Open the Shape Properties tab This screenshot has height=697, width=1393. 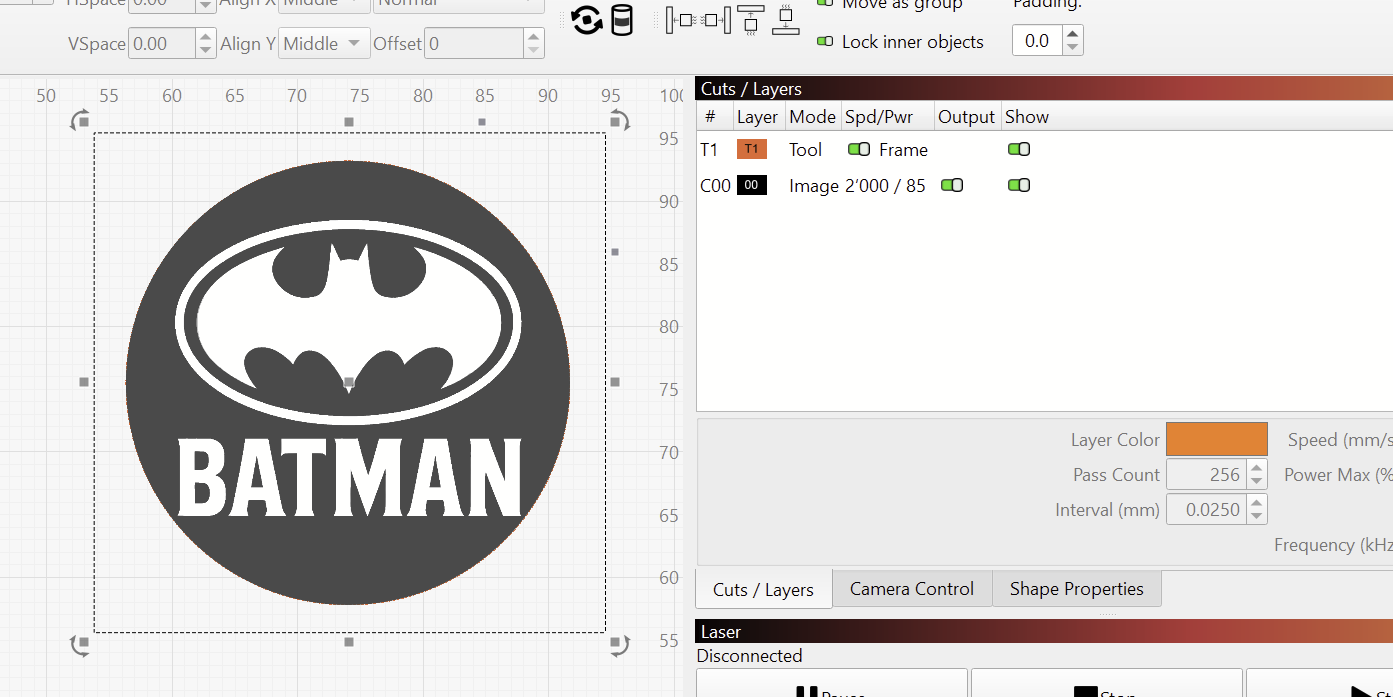1076,589
